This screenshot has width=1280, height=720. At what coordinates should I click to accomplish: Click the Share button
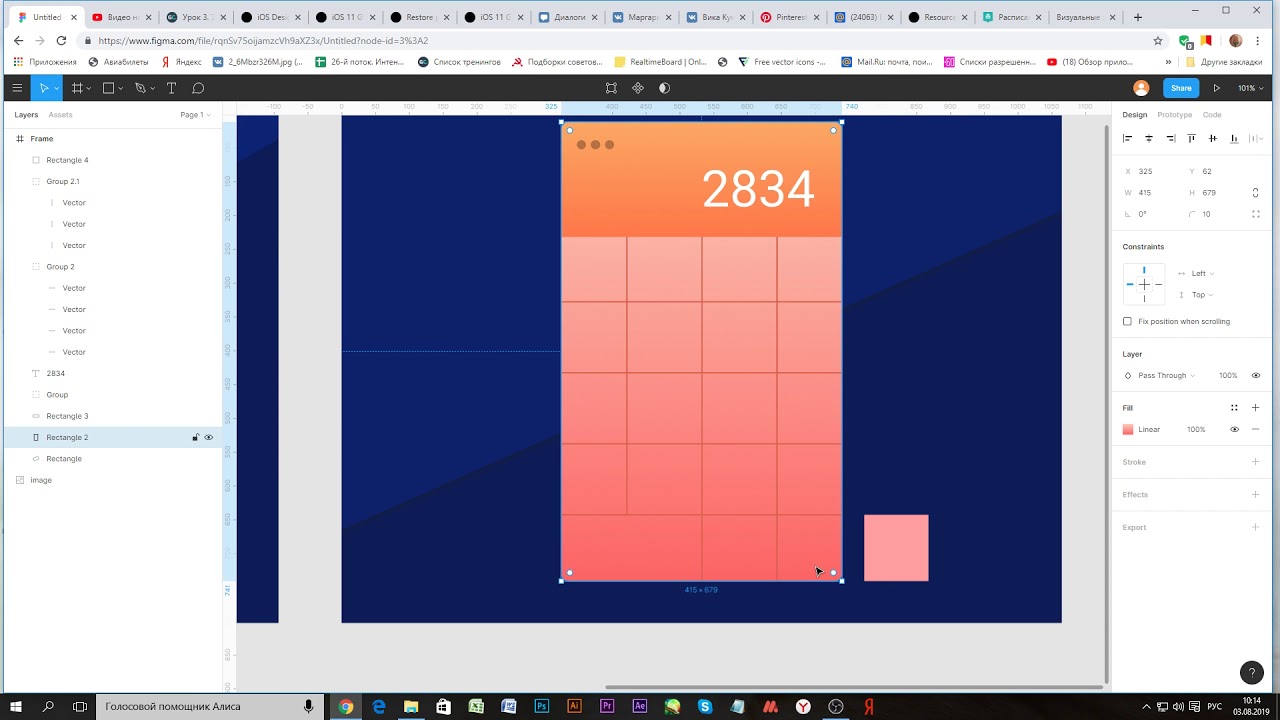pyautogui.click(x=1181, y=88)
